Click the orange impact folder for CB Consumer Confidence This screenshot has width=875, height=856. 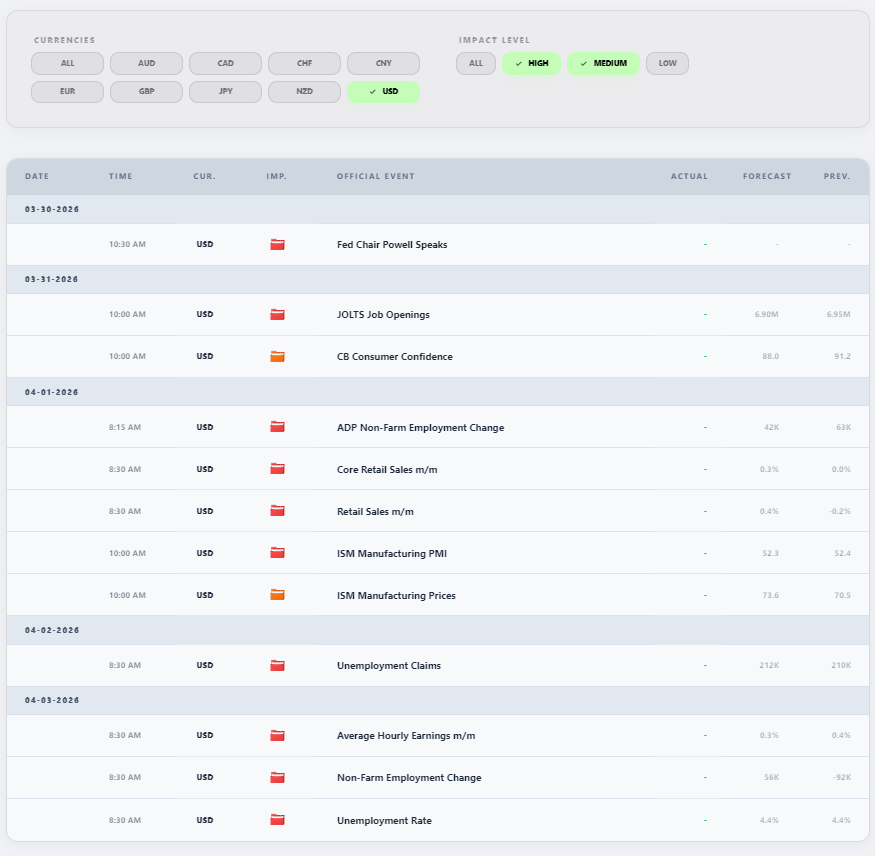(277, 356)
